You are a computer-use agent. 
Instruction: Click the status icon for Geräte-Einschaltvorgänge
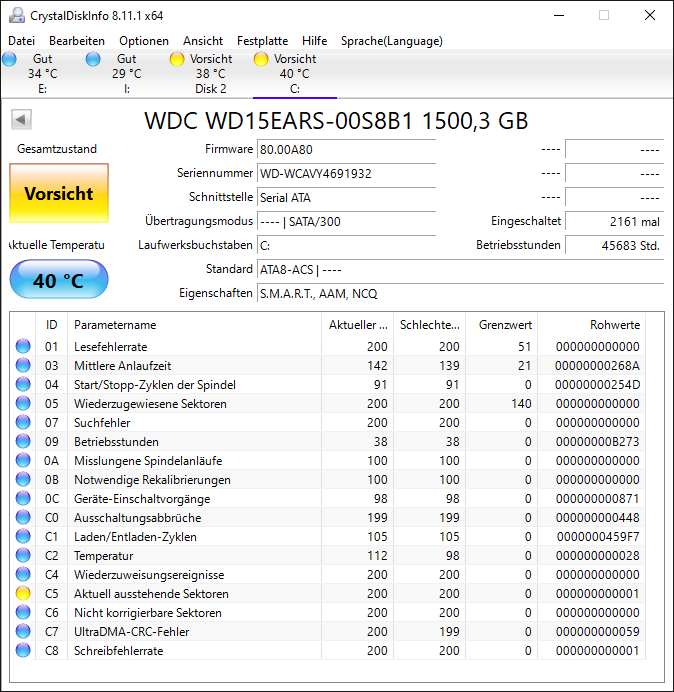coord(23,498)
